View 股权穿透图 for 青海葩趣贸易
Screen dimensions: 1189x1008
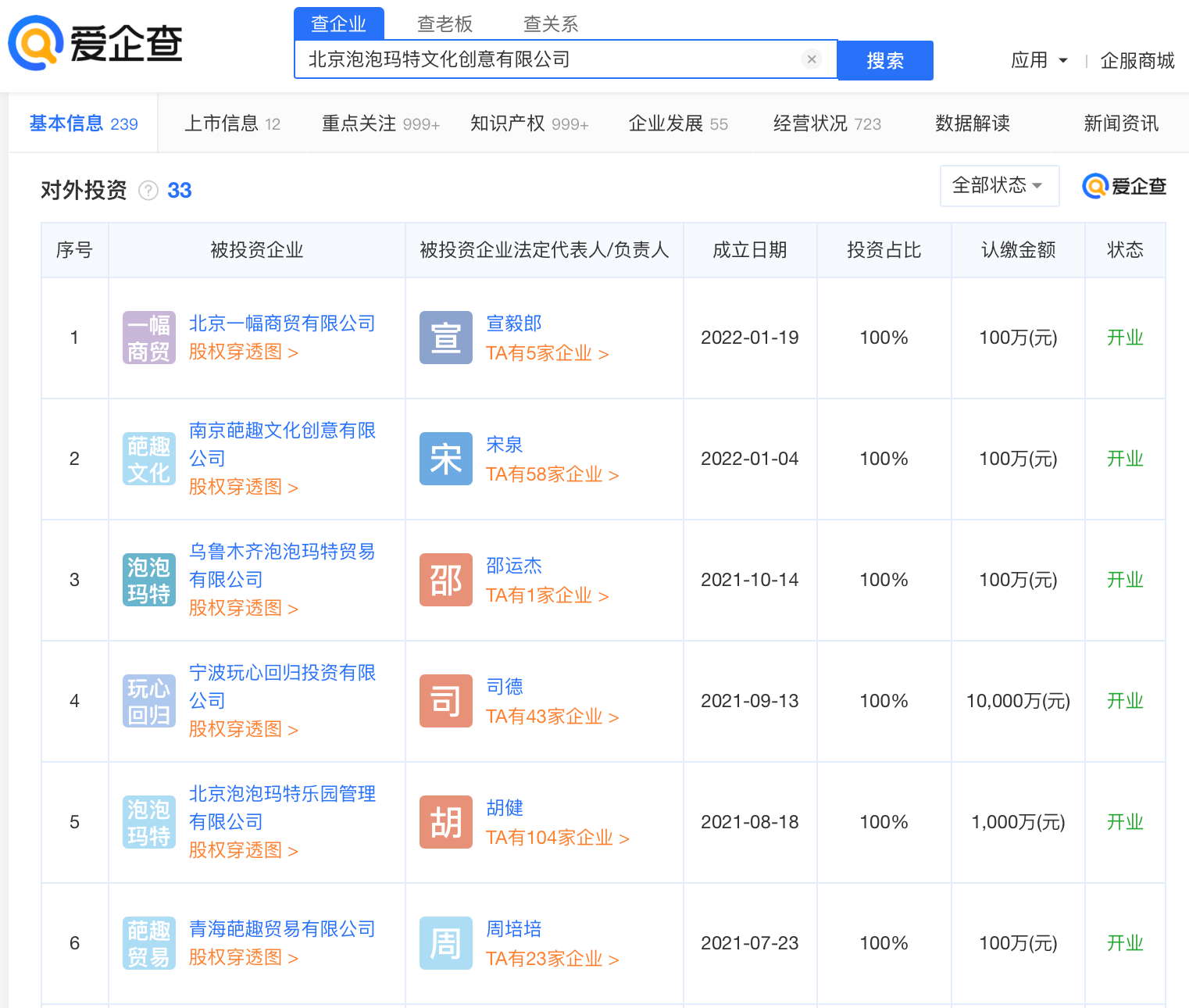[244, 958]
